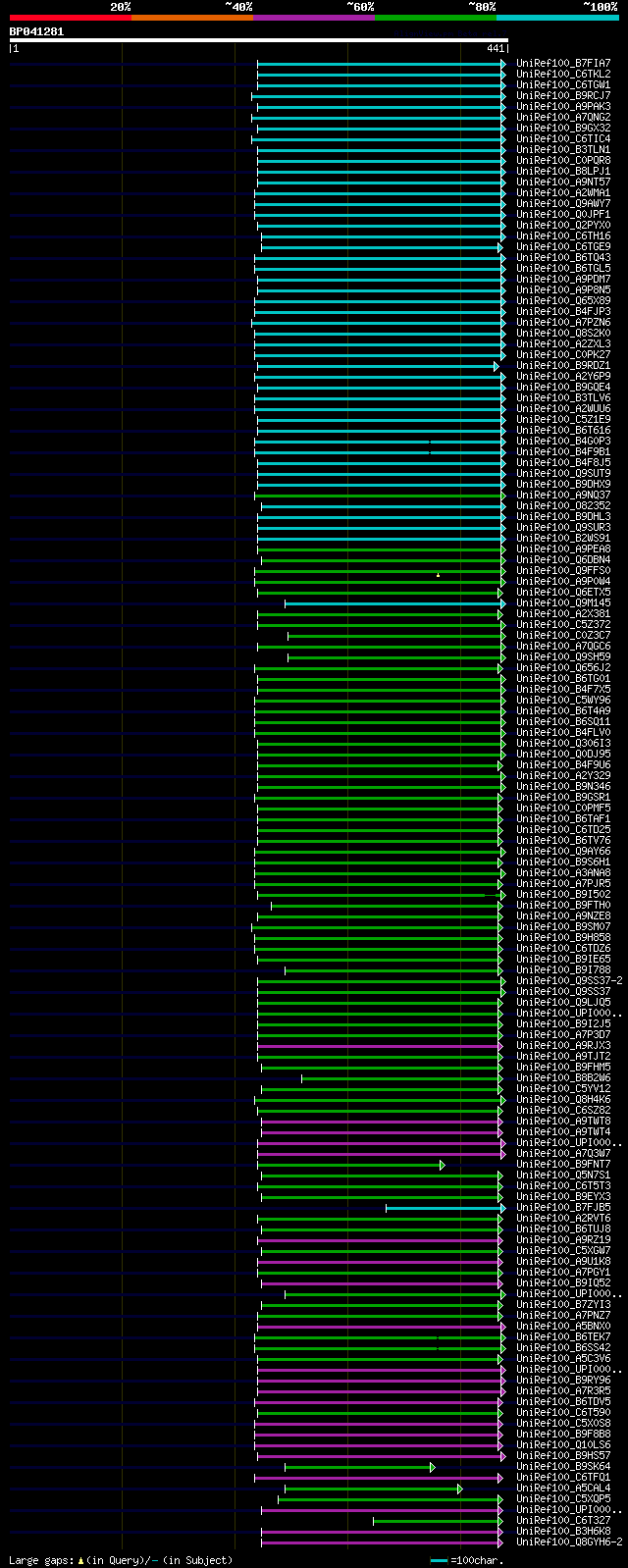
Task: Click label UniRef100_A9PDM7
Action: click(x=563, y=279)
